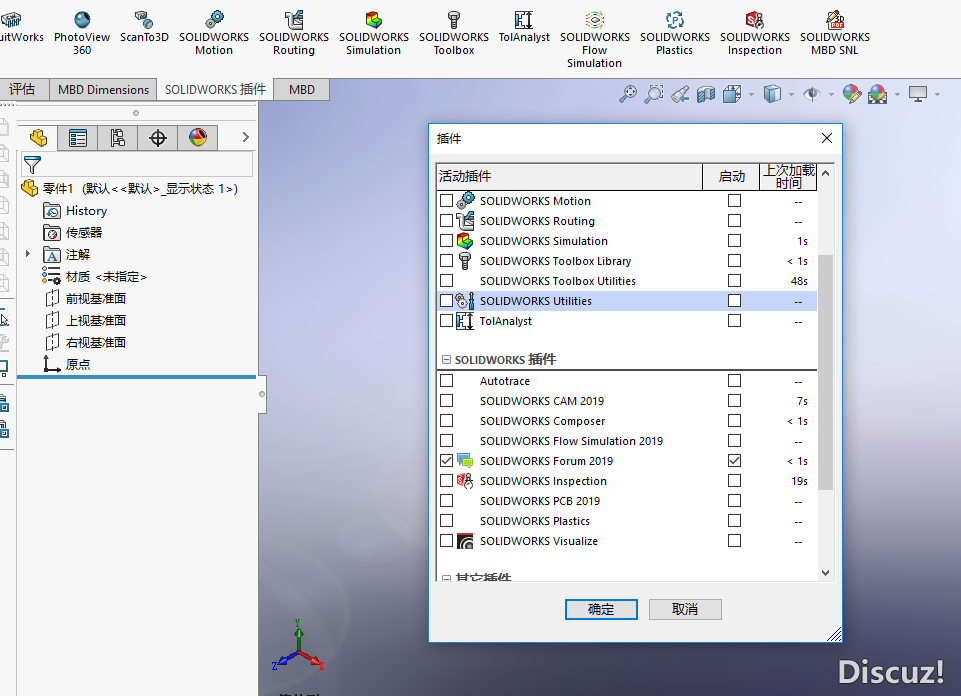Select the 传感器 tree item
Viewport: 961px width, 696px height.
pos(73,233)
